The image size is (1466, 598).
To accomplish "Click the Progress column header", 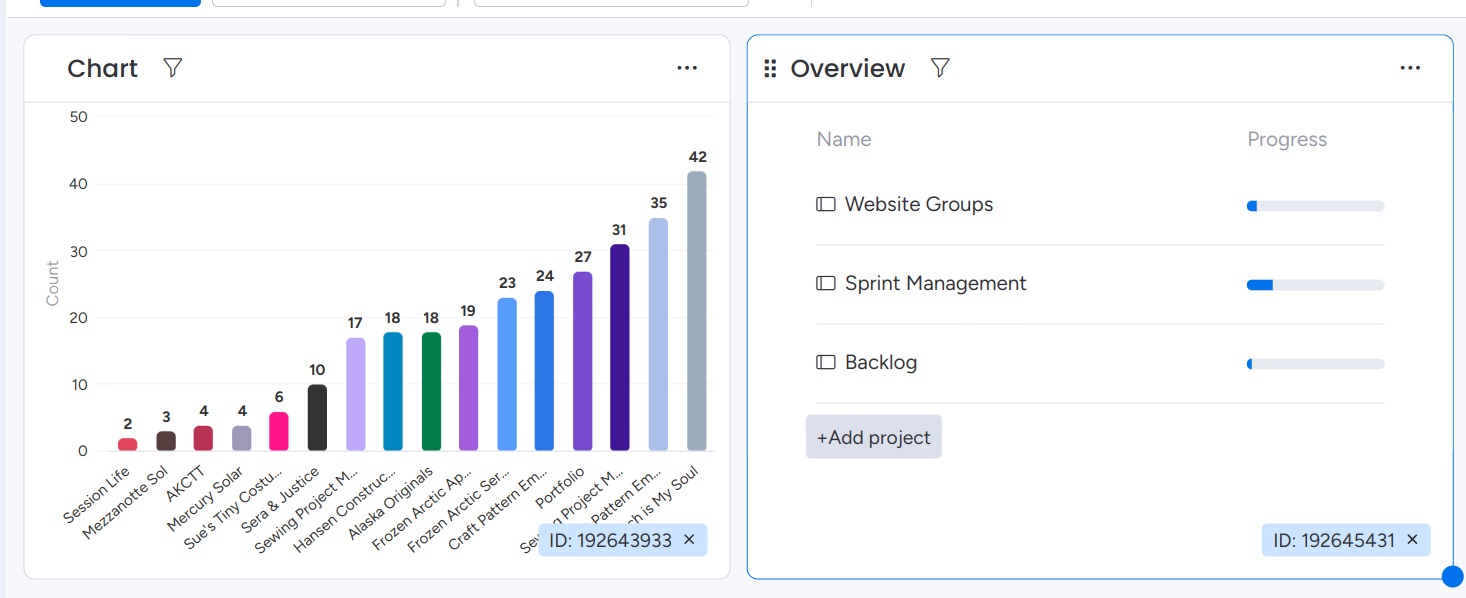I will click(x=1287, y=139).
